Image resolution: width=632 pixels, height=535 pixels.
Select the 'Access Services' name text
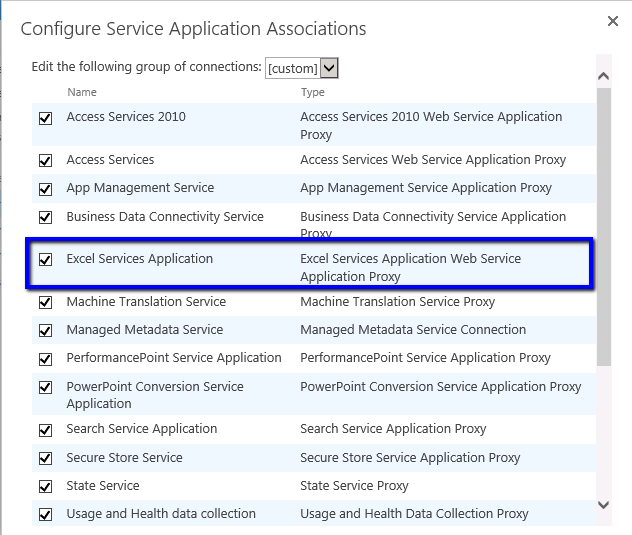click(110, 160)
